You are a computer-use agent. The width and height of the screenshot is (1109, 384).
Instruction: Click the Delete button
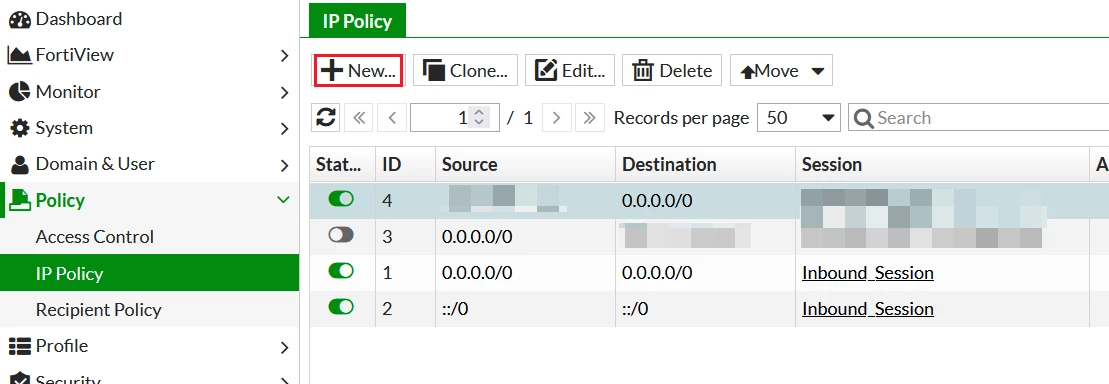pos(672,70)
